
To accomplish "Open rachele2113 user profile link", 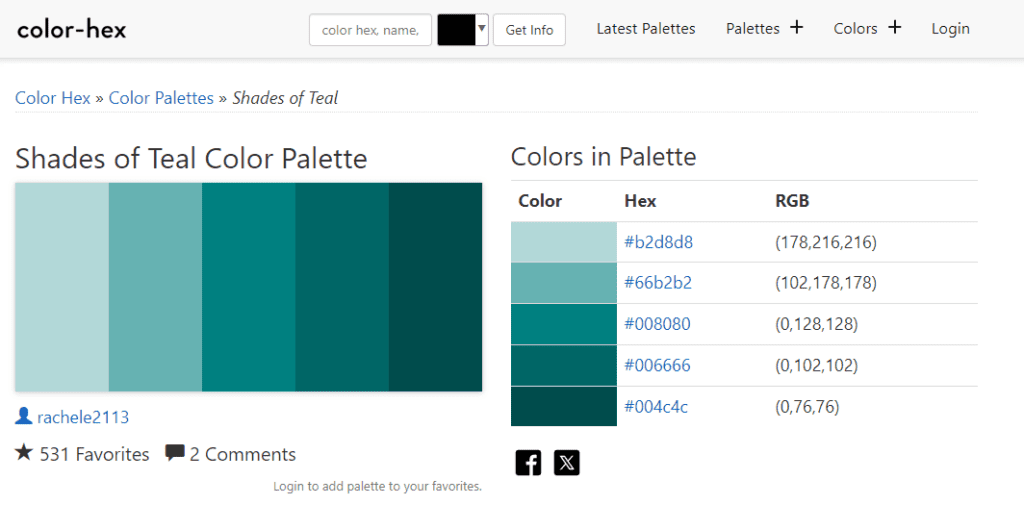I will click(83, 417).
